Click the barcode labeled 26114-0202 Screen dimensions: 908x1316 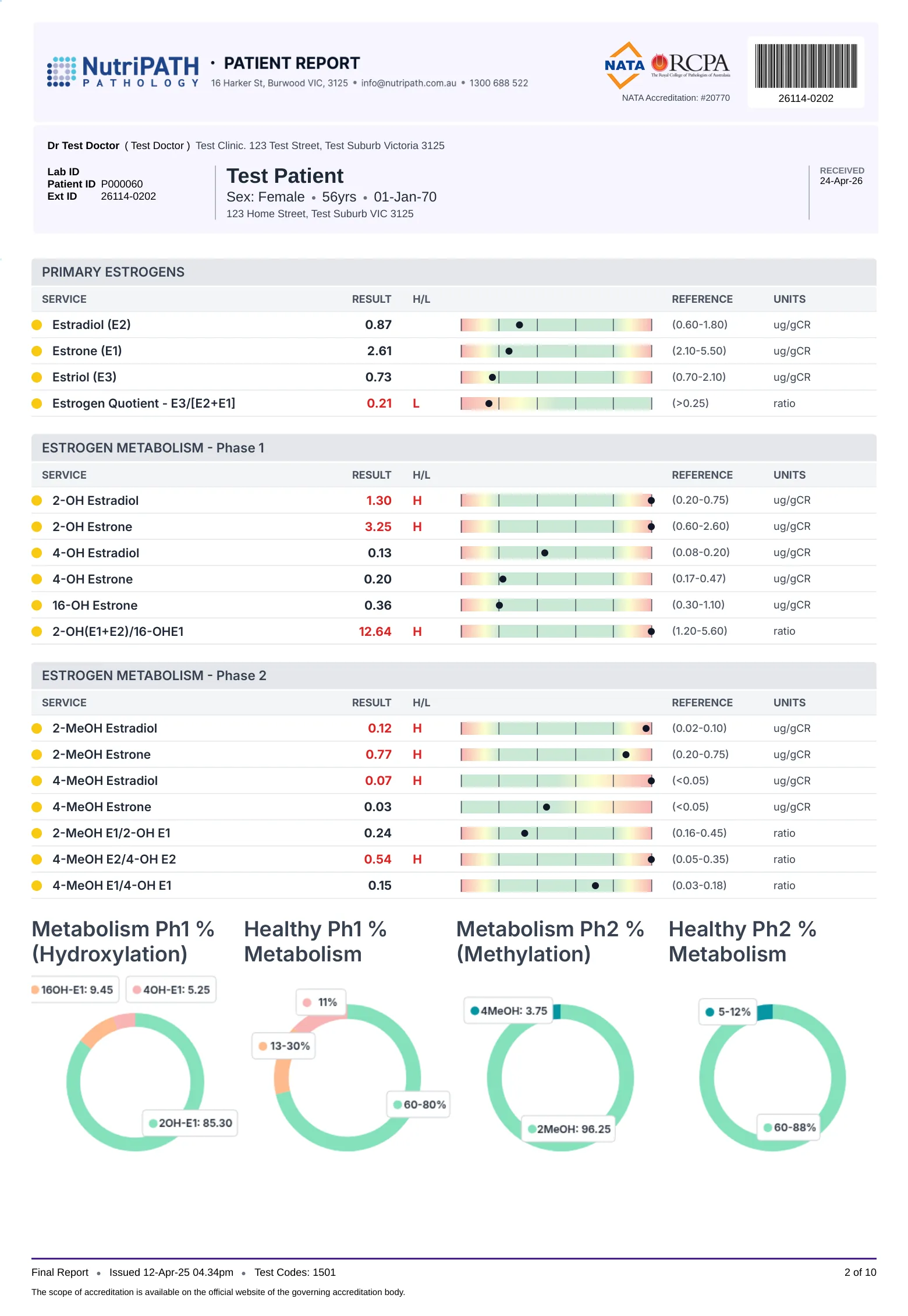pyautogui.click(x=806, y=66)
